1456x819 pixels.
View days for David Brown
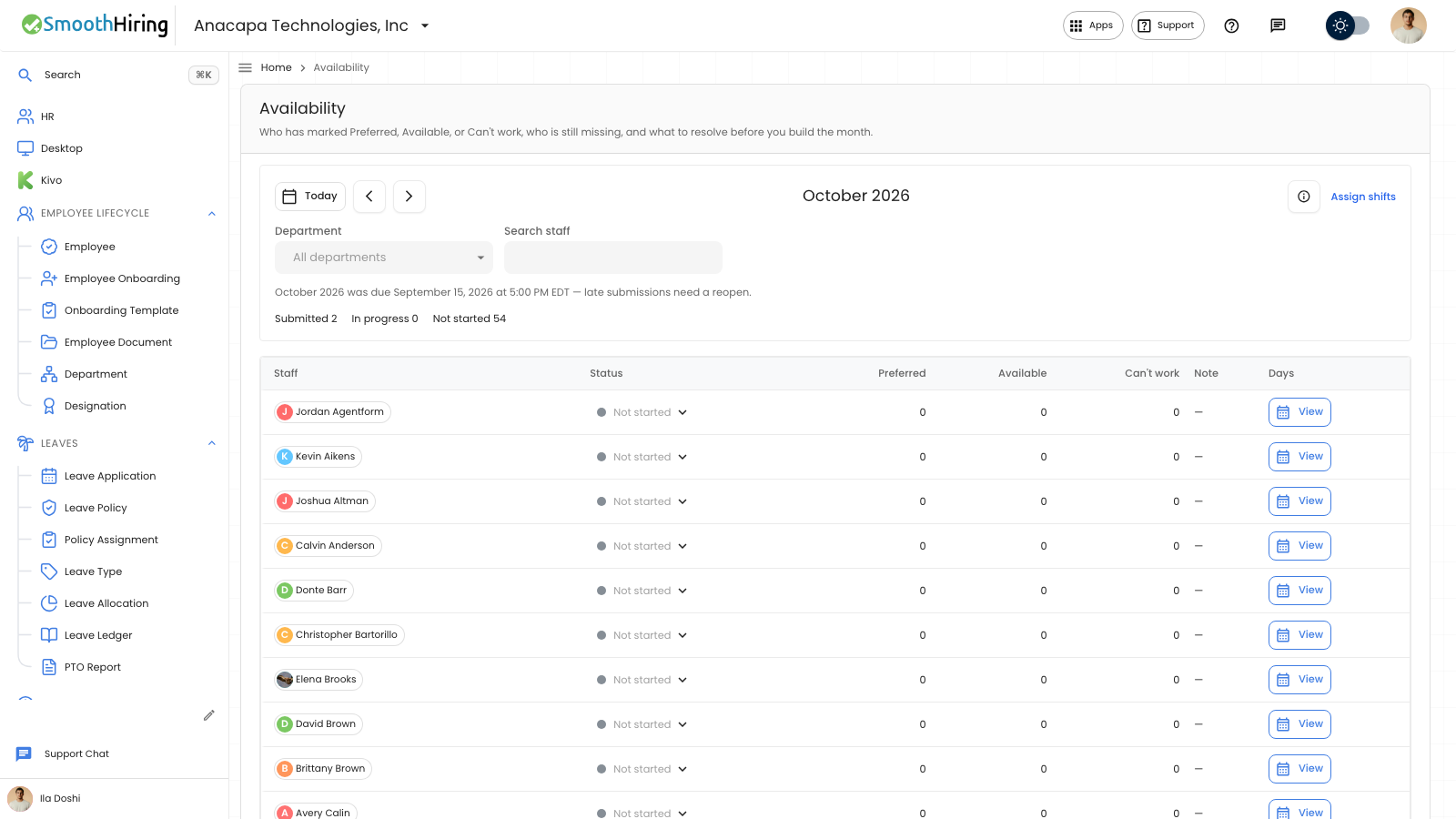click(x=1299, y=724)
